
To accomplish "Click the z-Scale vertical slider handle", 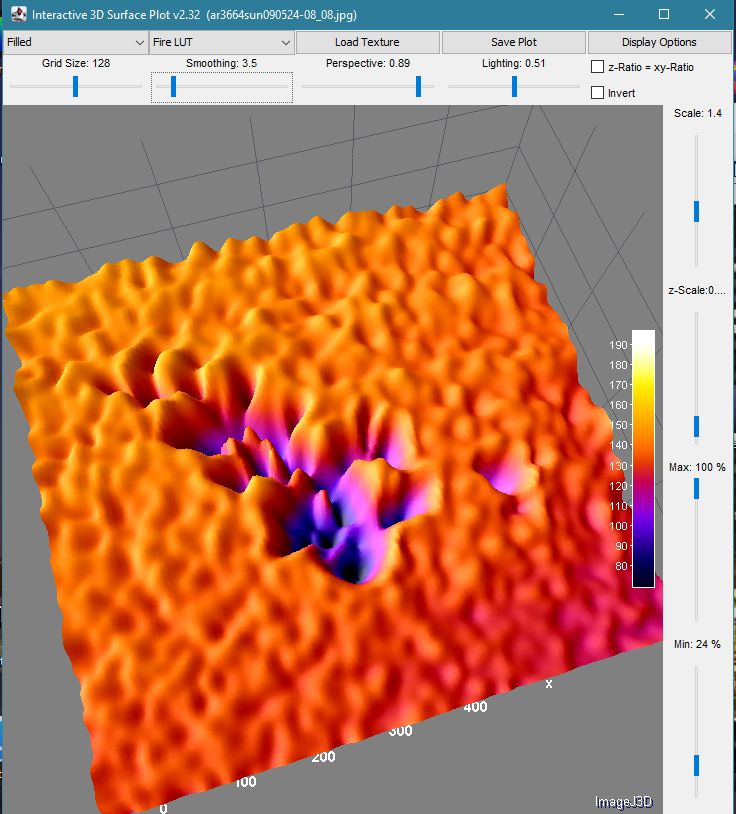I will coord(697,427).
